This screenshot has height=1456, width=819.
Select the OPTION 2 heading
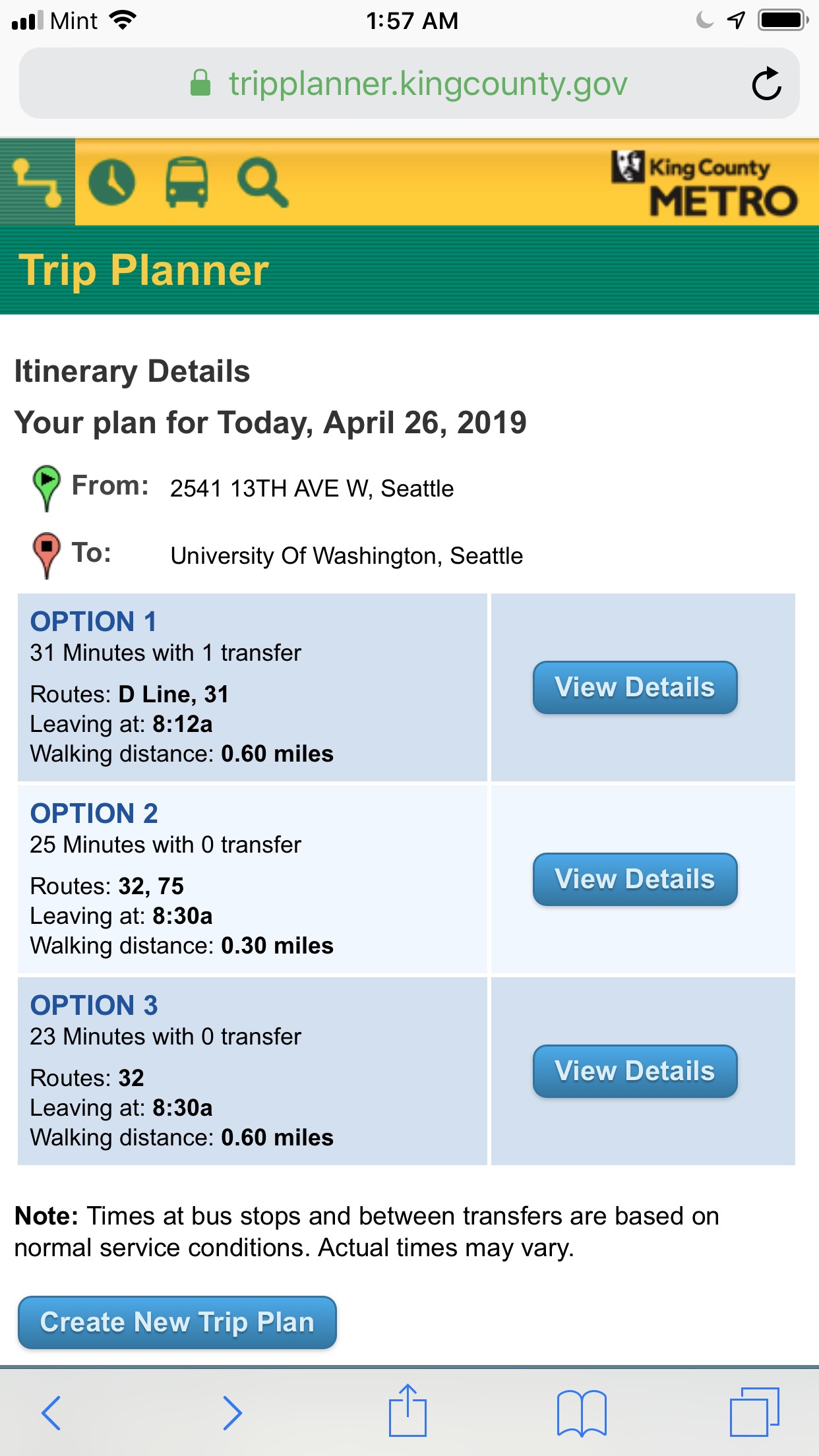point(94,813)
